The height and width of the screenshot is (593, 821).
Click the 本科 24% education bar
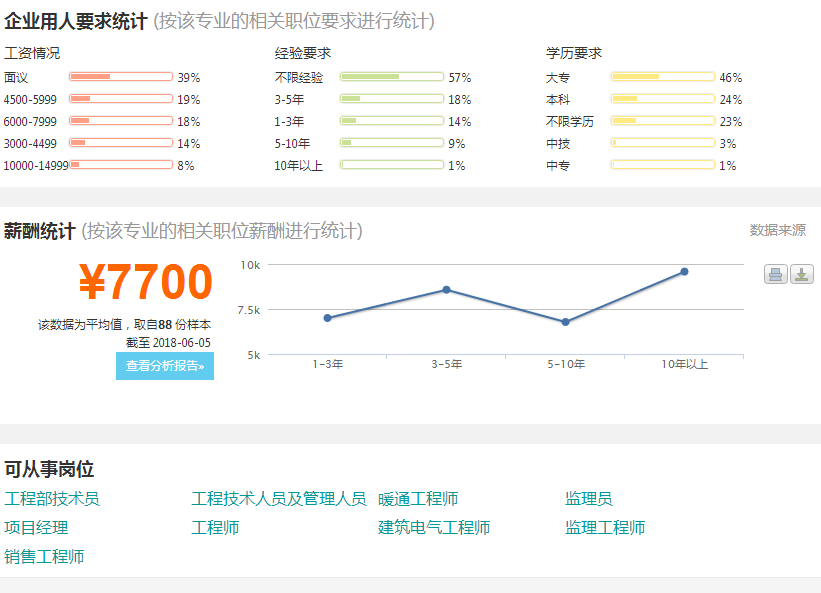[x=662, y=99]
